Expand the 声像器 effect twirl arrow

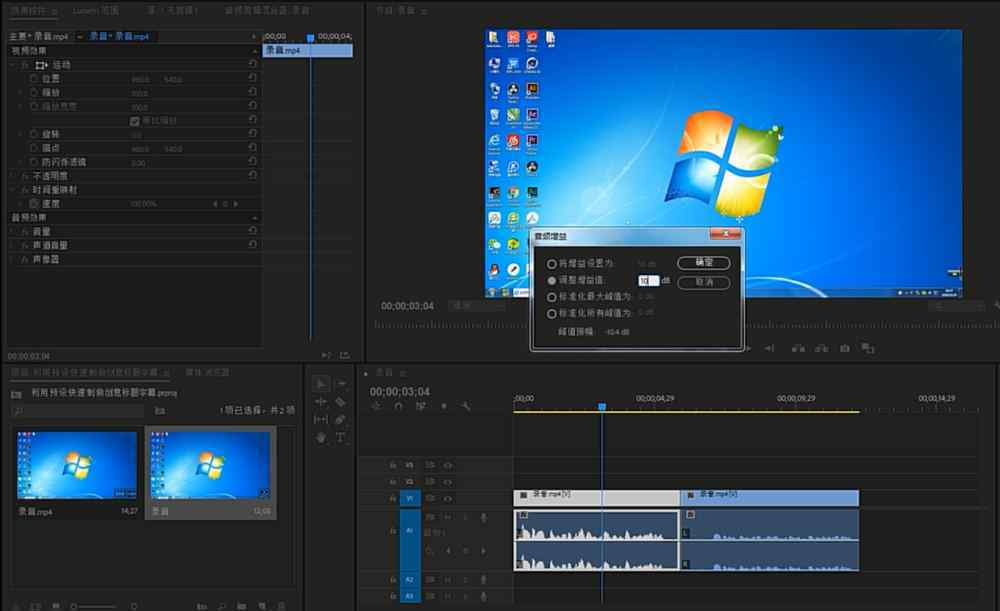13,260
